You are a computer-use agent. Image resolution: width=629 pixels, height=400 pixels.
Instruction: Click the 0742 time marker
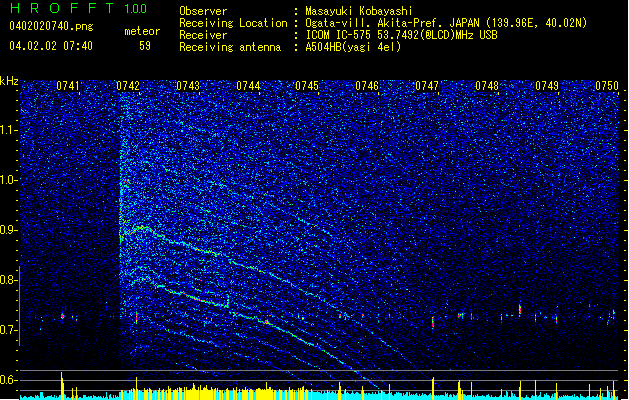point(128,86)
